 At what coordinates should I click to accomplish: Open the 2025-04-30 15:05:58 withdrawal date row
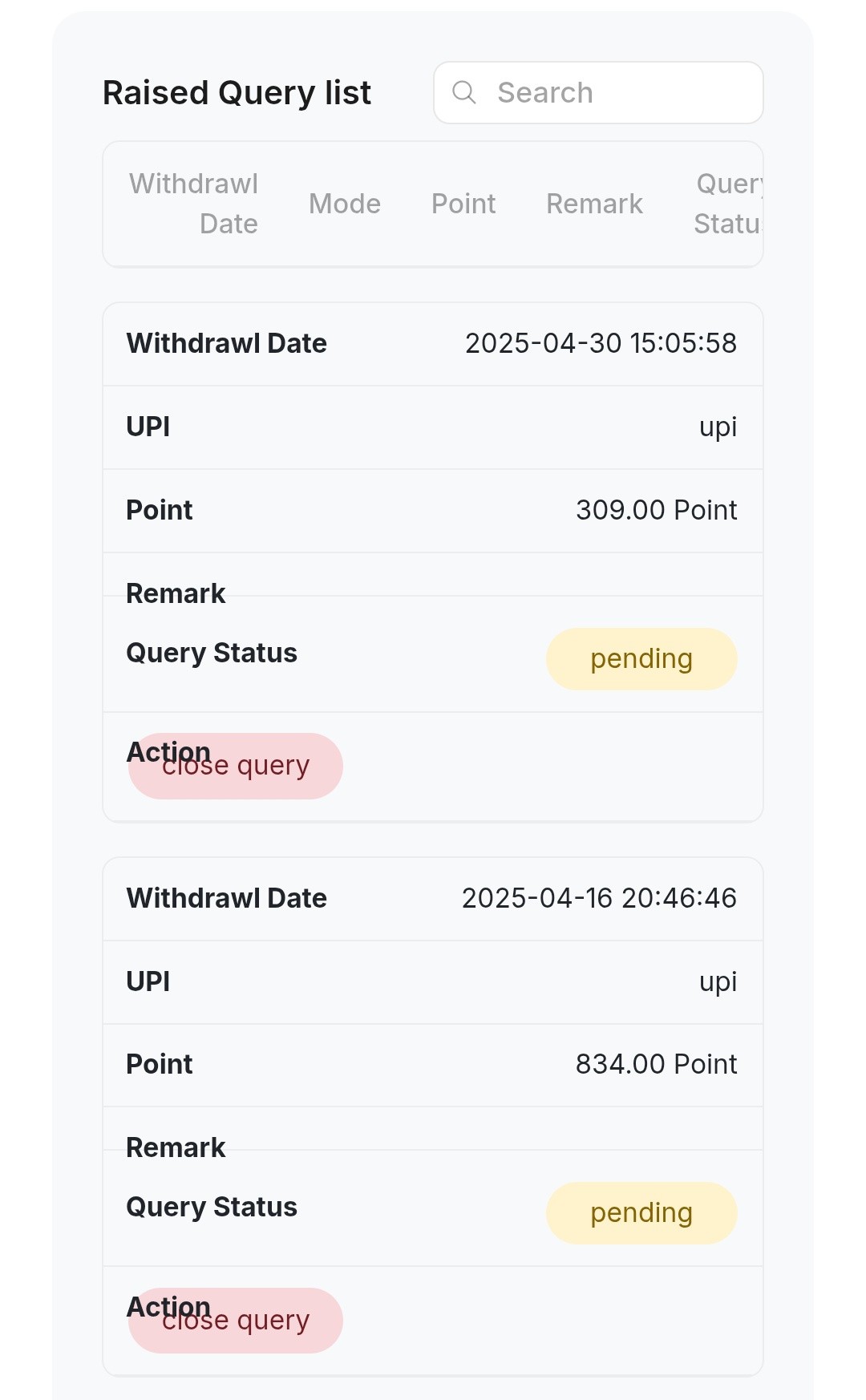[x=433, y=344]
